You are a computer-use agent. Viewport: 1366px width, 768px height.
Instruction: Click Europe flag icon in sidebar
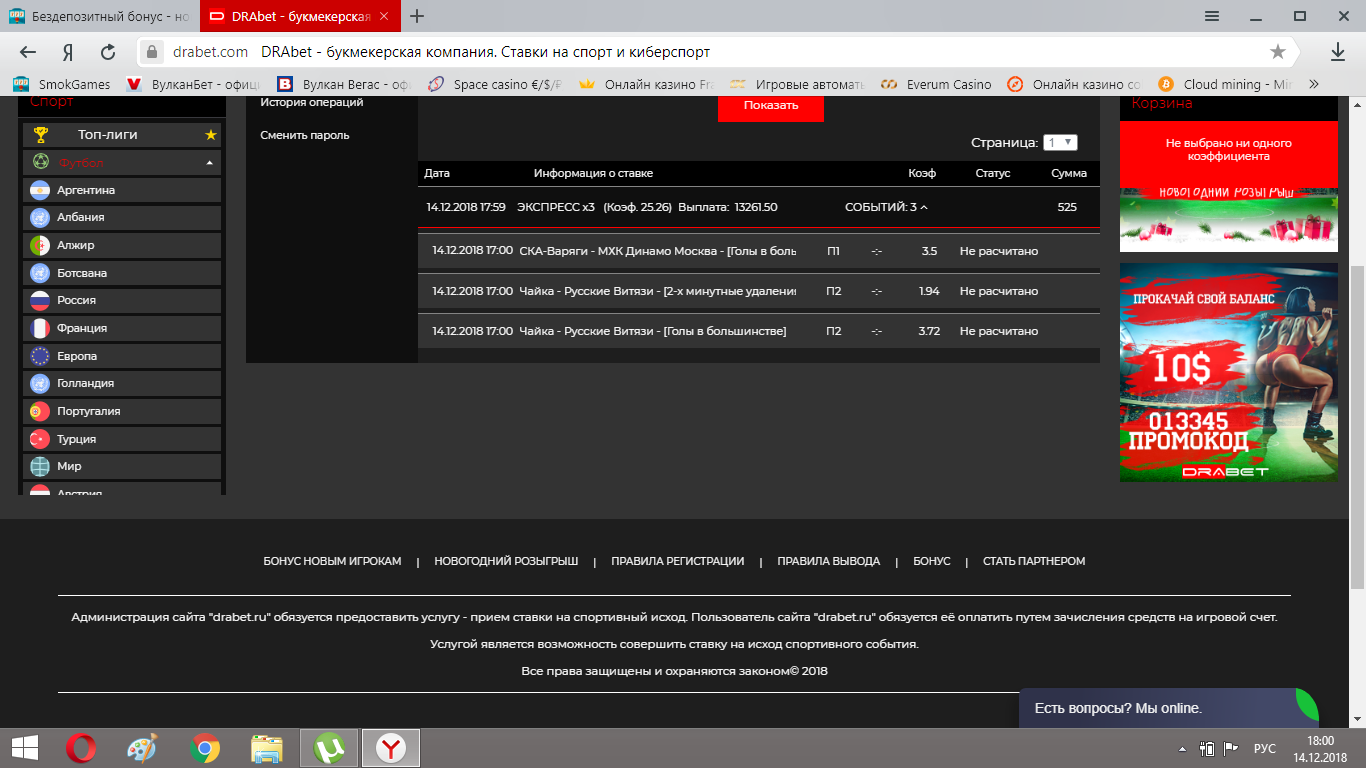(40, 356)
